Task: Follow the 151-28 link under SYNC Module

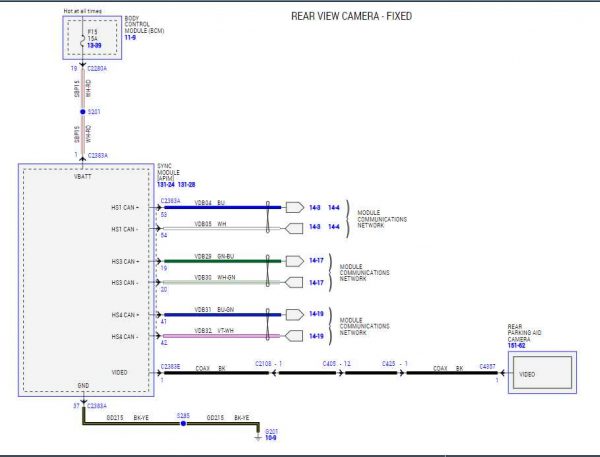Action: [187, 184]
